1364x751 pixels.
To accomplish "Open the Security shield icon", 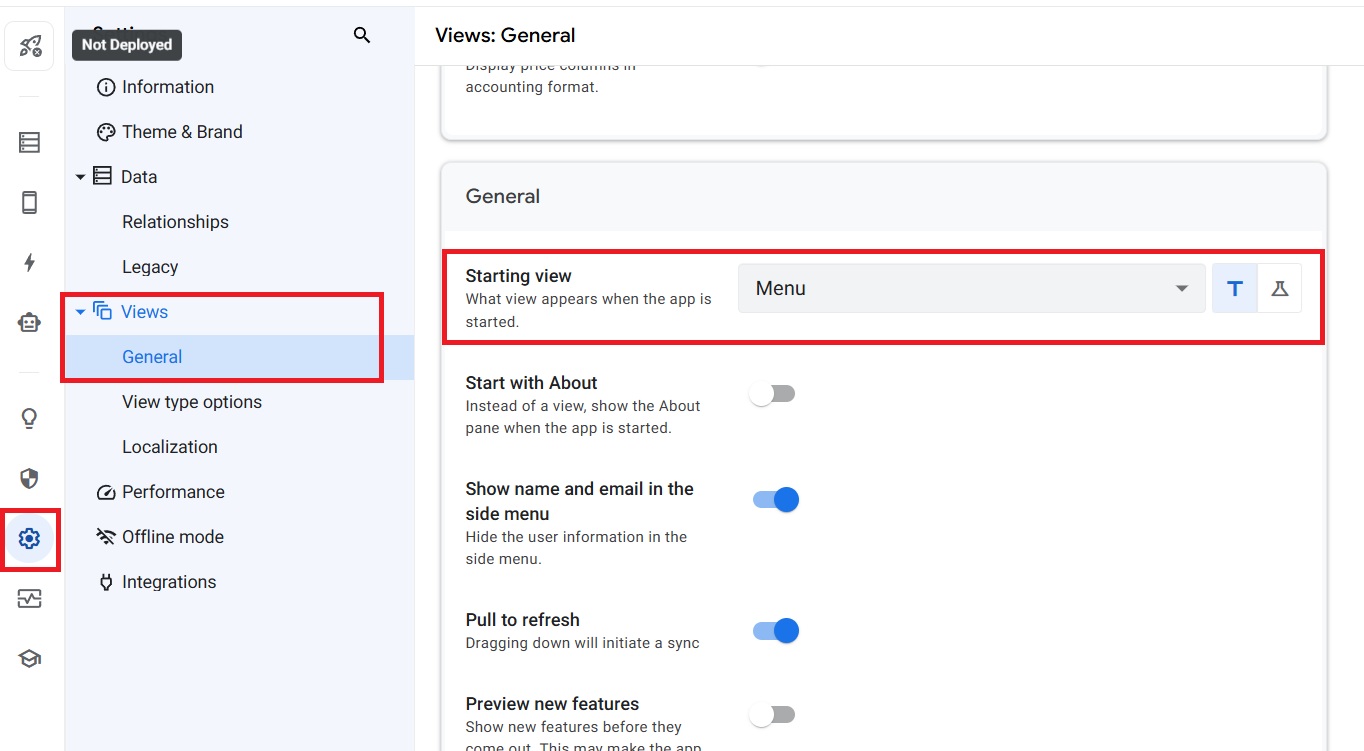I will point(29,478).
